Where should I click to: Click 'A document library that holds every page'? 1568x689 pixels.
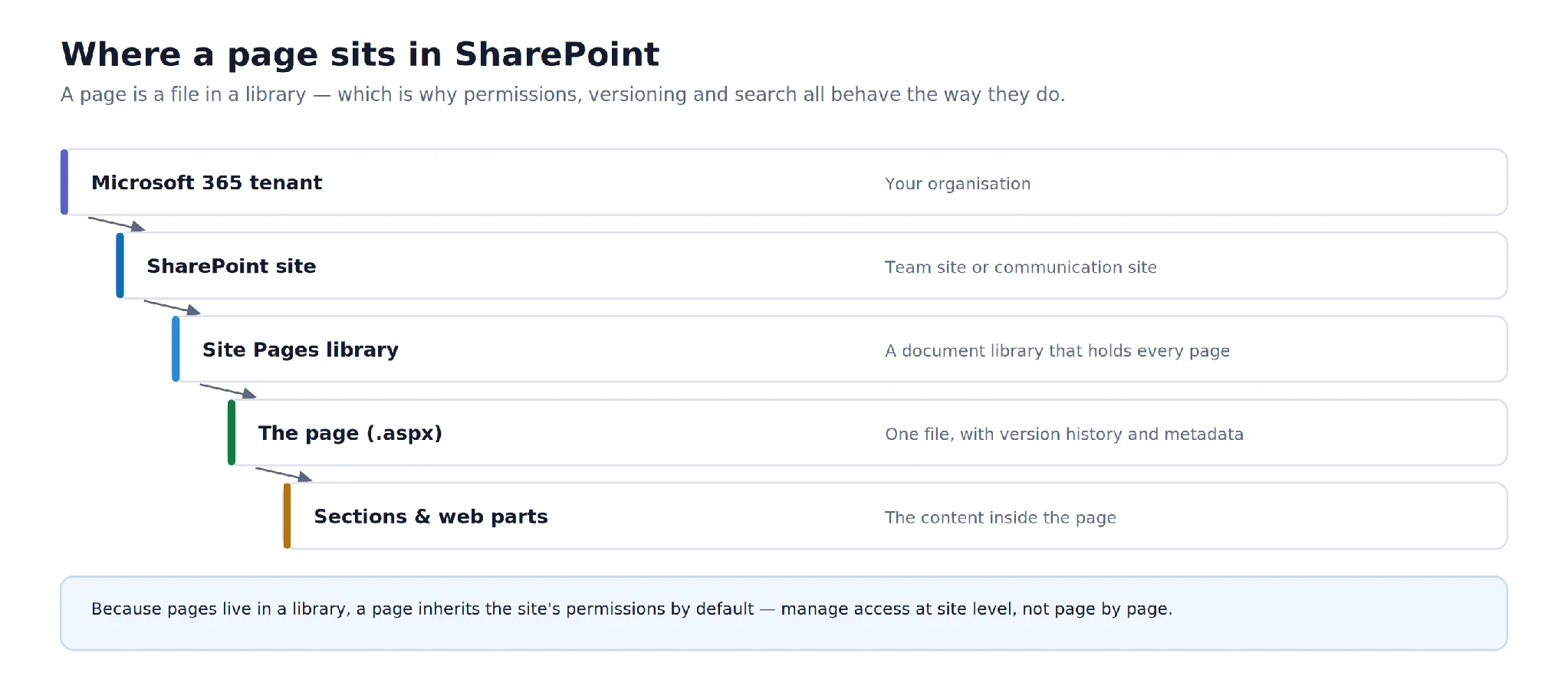(1057, 351)
